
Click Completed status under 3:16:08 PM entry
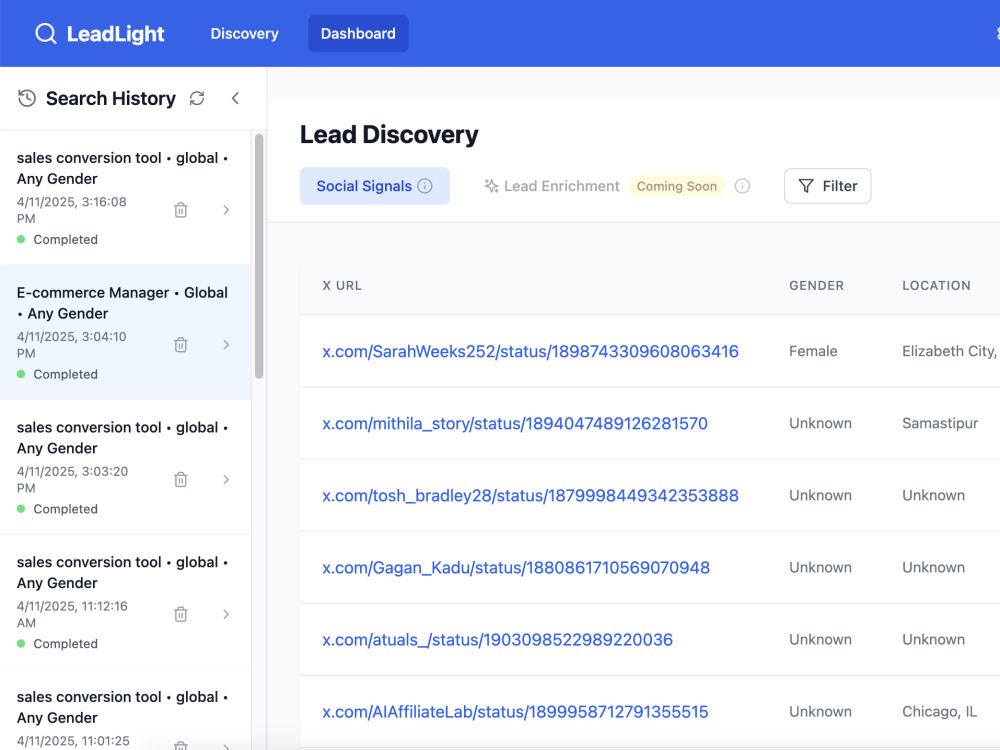pyautogui.click(x=65, y=240)
